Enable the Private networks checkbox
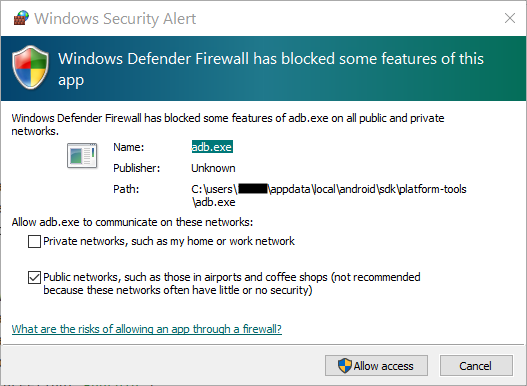The image size is (527, 386). pos(34,241)
